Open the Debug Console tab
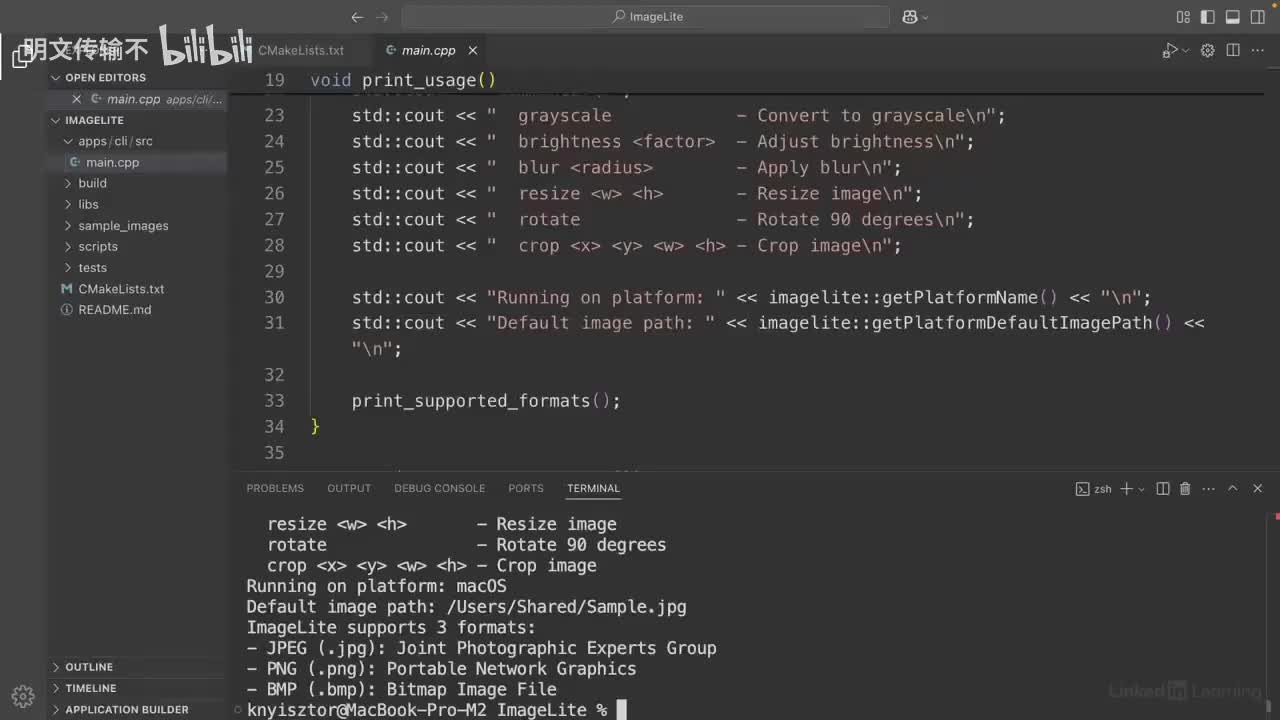1280x720 pixels. pos(439,488)
